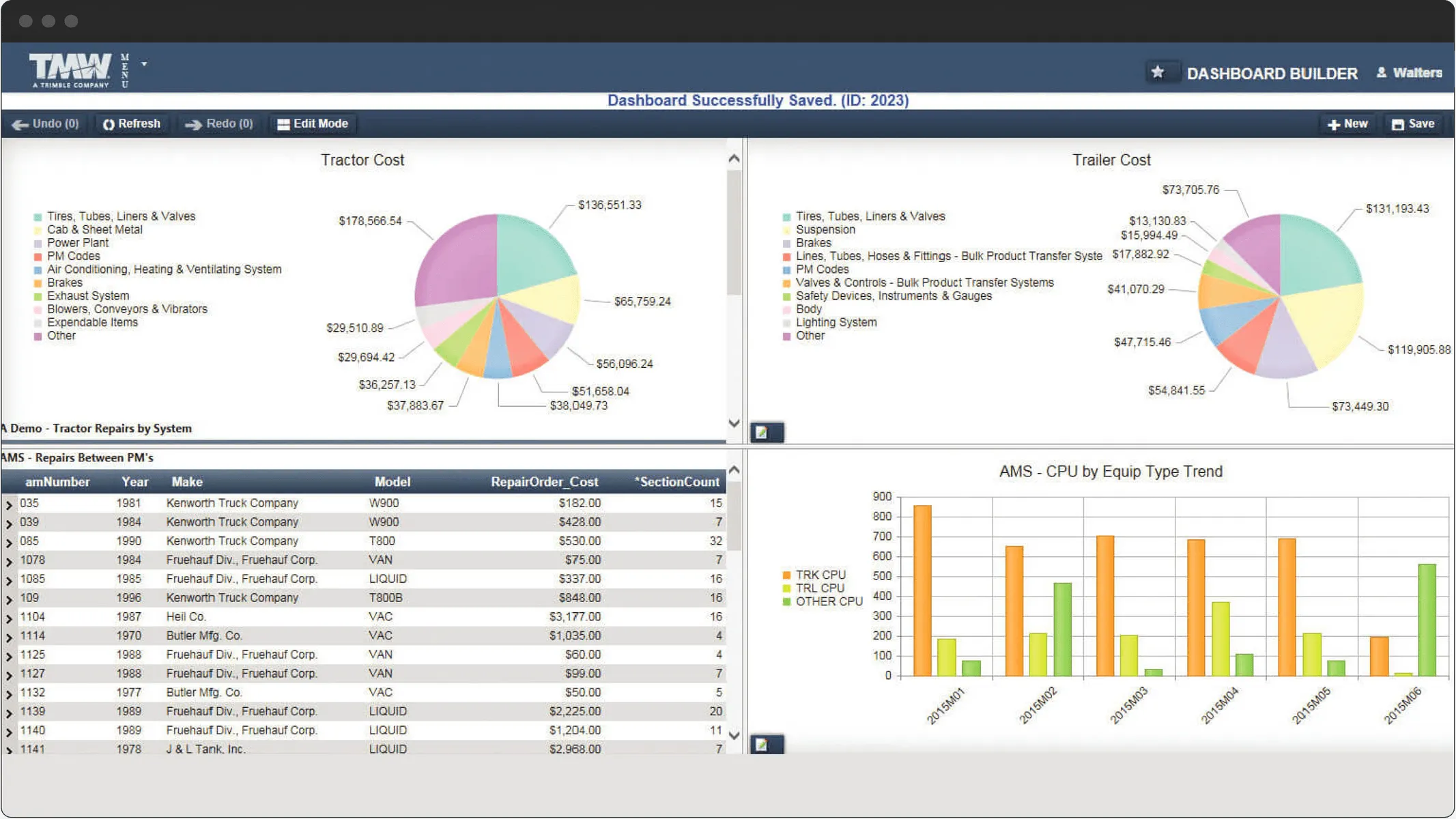The width and height of the screenshot is (1456, 819).
Task: Click the edit pencil icon under Trailer Cost chart
Action: pos(767,431)
